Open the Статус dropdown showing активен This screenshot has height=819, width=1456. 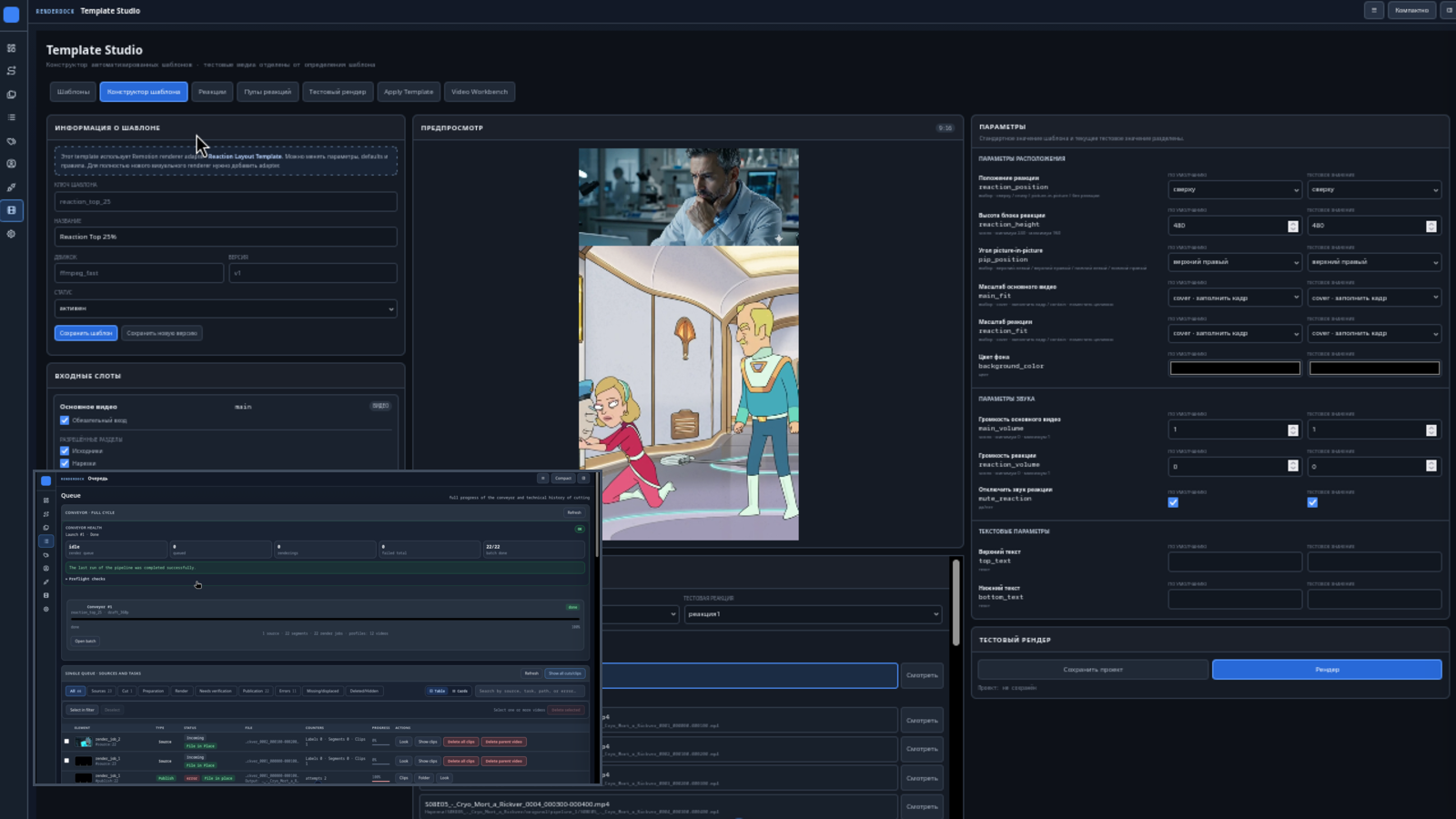pos(226,308)
